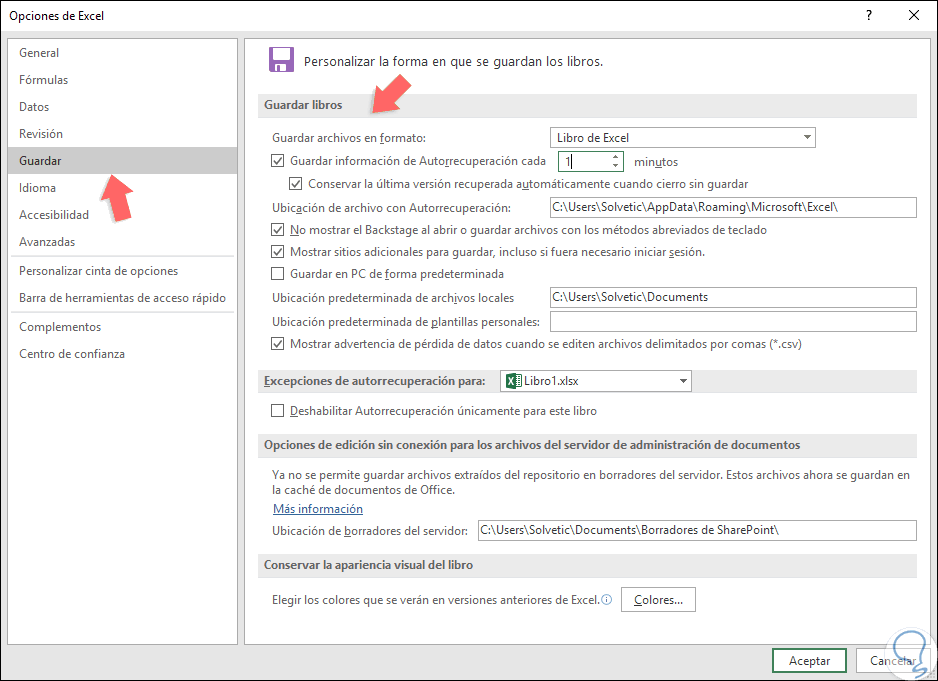The width and height of the screenshot is (938, 681).
Task: Click the server drafts location field
Action: 697,530
